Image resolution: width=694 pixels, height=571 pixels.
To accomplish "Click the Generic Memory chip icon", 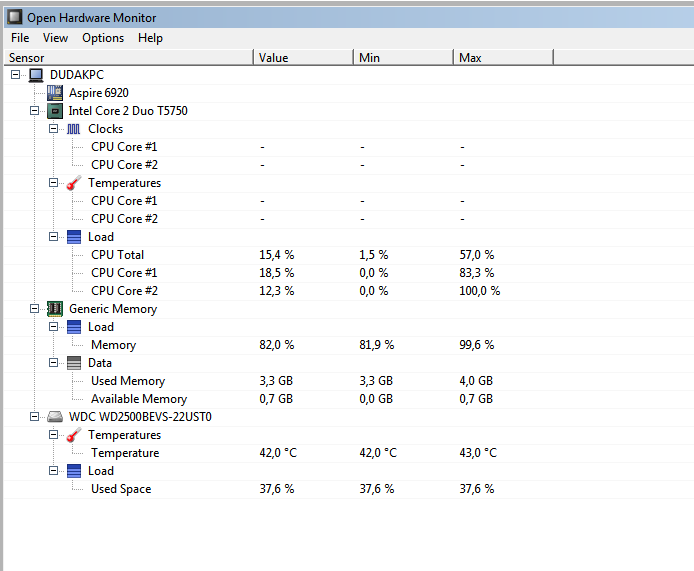I will tap(55, 309).
